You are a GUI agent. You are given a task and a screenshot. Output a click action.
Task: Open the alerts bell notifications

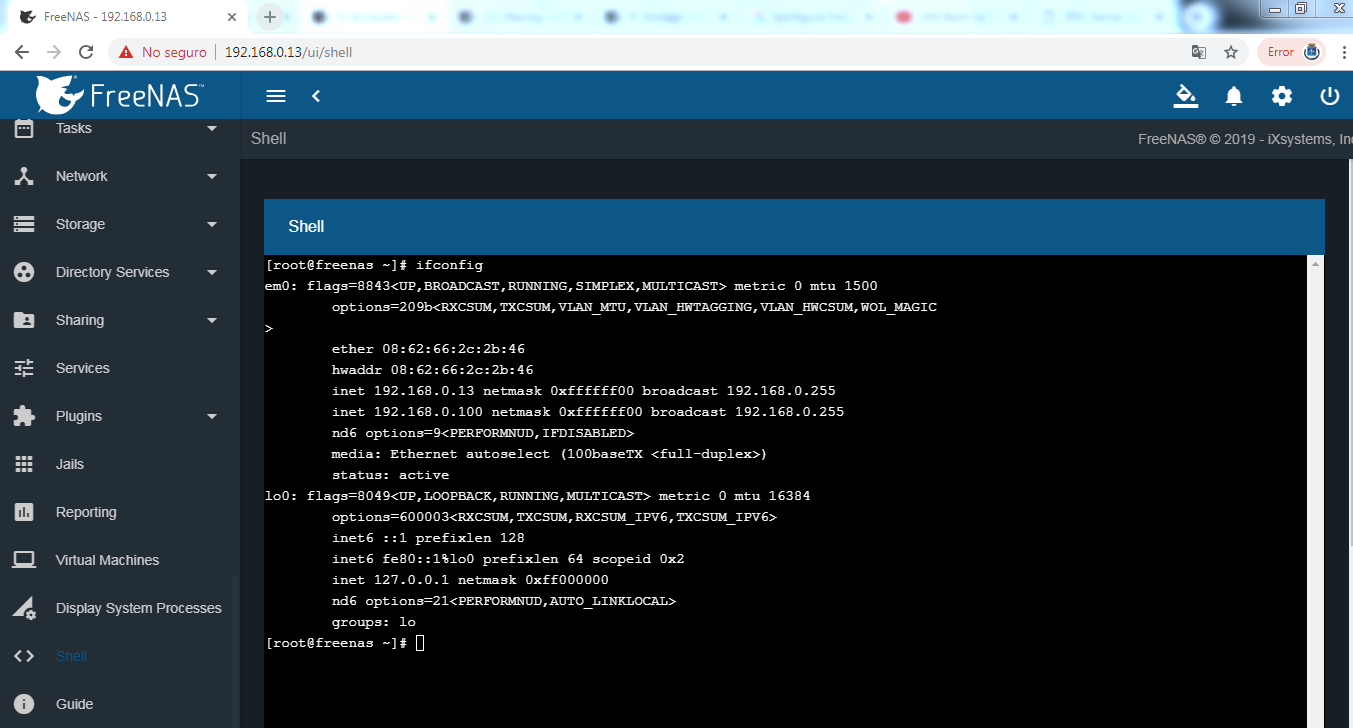coord(1234,96)
